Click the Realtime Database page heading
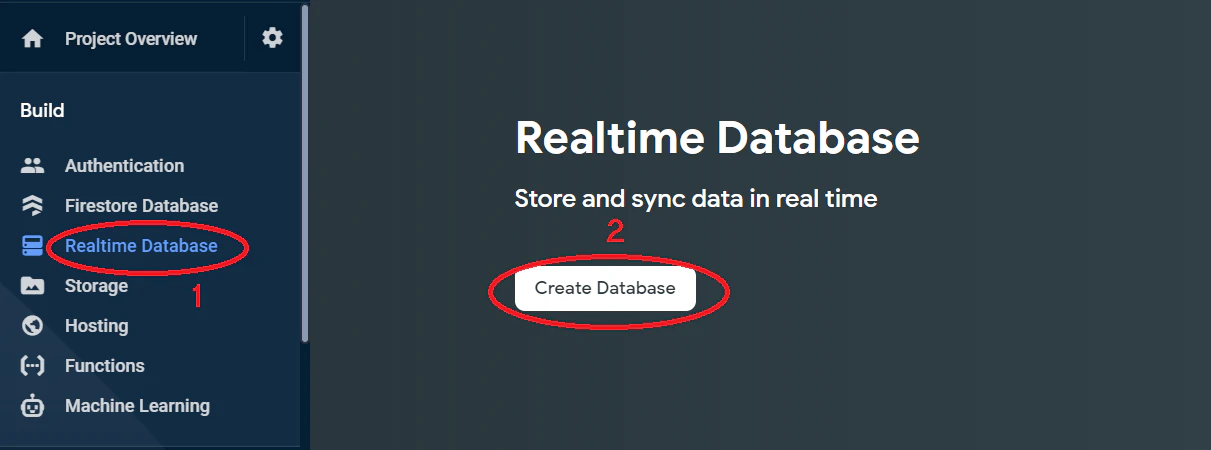 coord(717,138)
